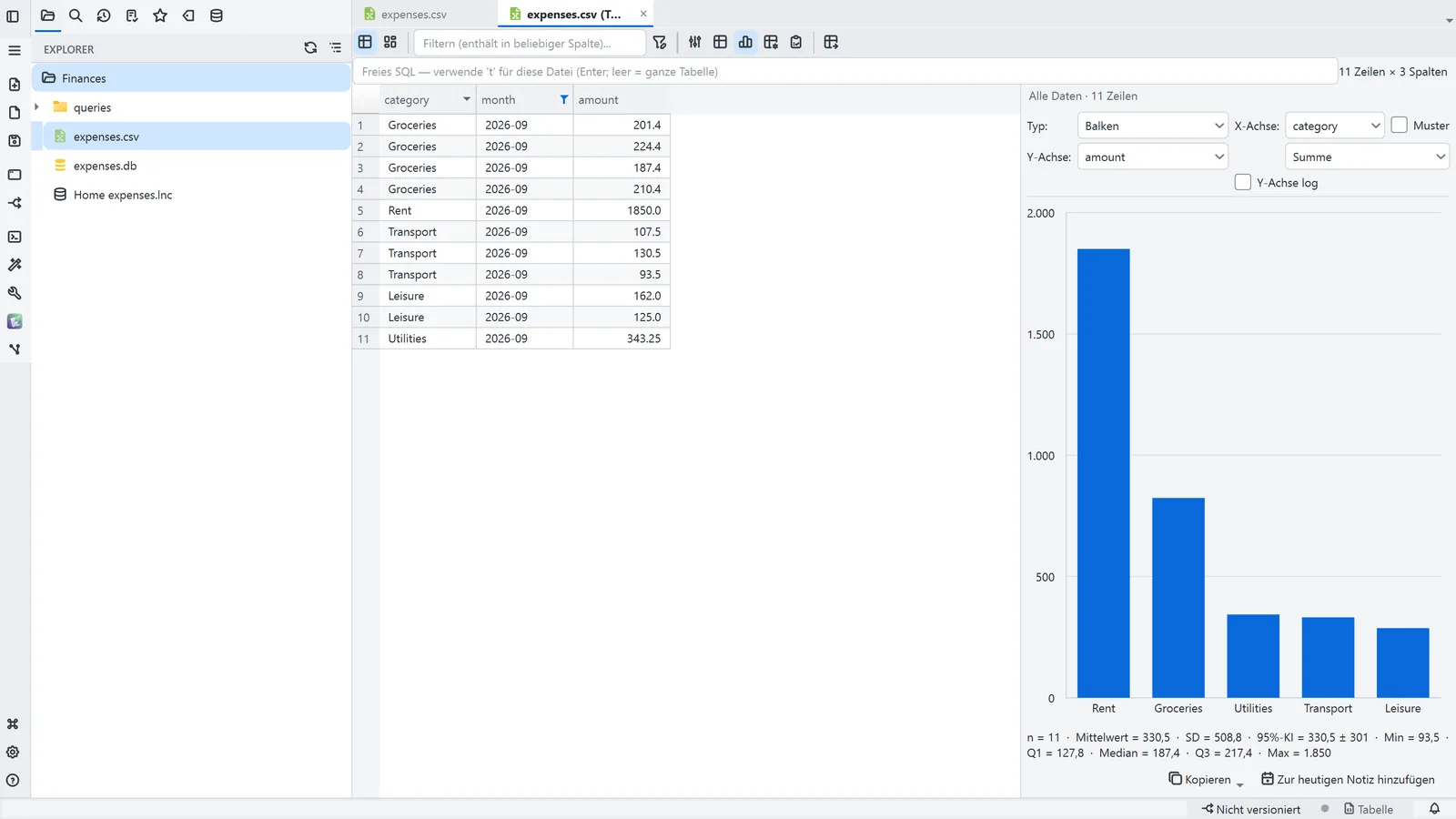Toggle the bar chart view icon
Screen dimensions: 1456x819
tap(745, 42)
